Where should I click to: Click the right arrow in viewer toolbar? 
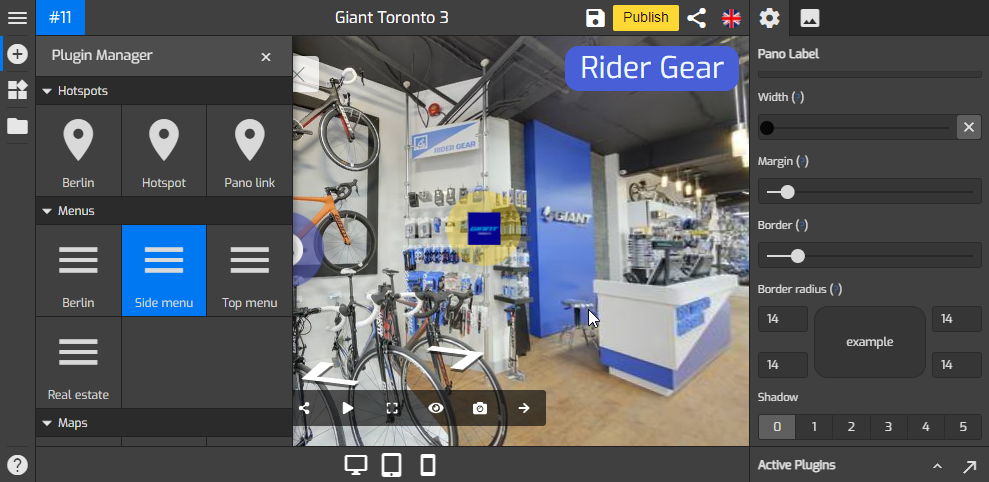(524, 408)
